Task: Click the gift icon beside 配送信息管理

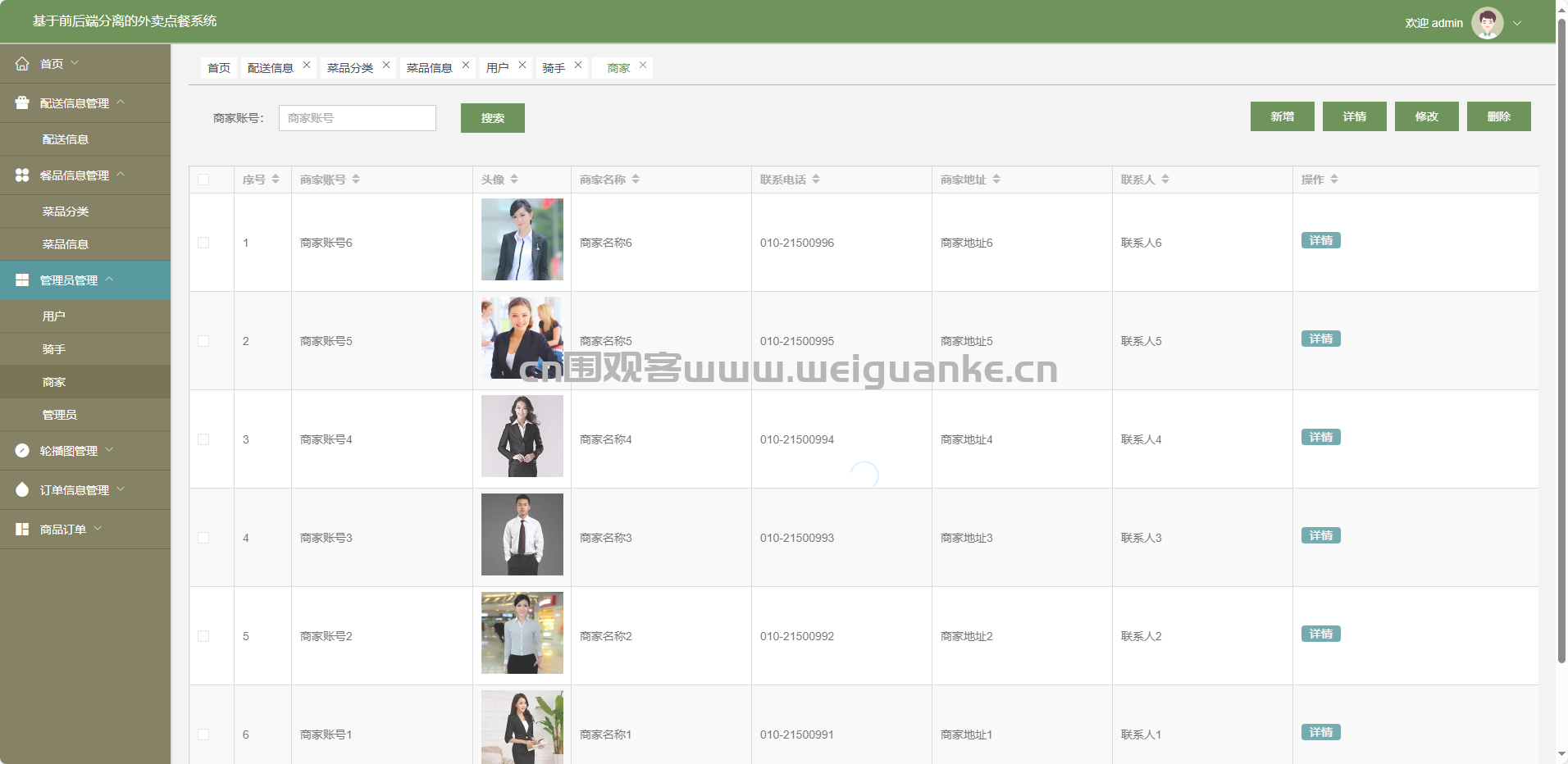Action: point(22,103)
